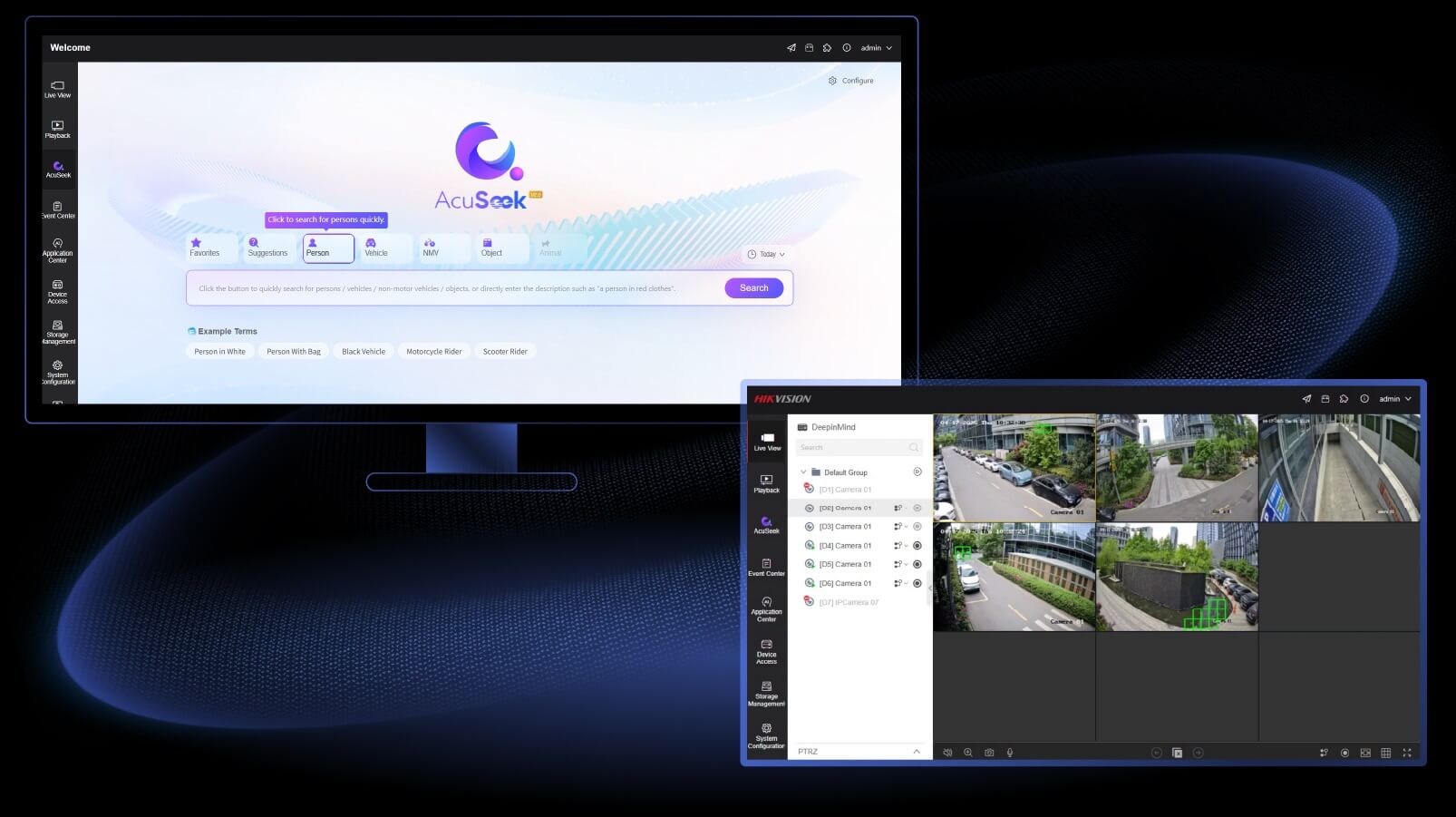Open Device Access in the Hikvision live view sidebar
The width and height of the screenshot is (1456, 817).
coord(766,650)
